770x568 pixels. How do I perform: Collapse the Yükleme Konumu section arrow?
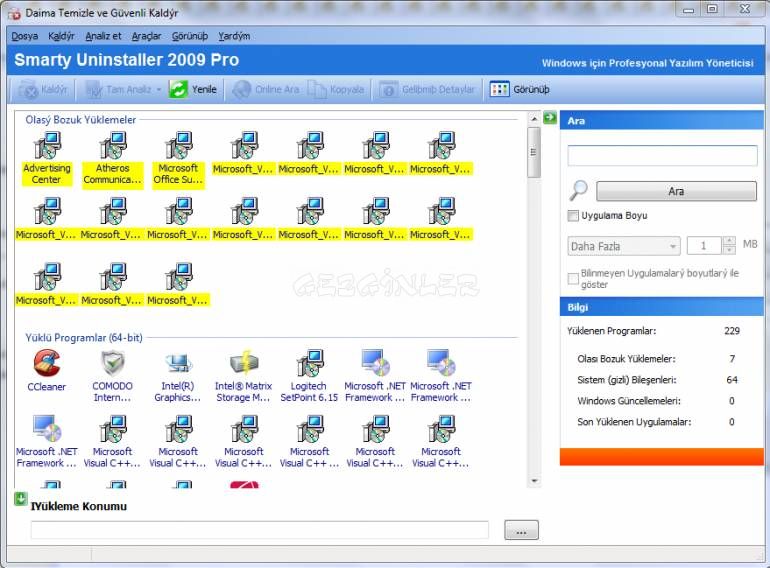click(x=20, y=499)
